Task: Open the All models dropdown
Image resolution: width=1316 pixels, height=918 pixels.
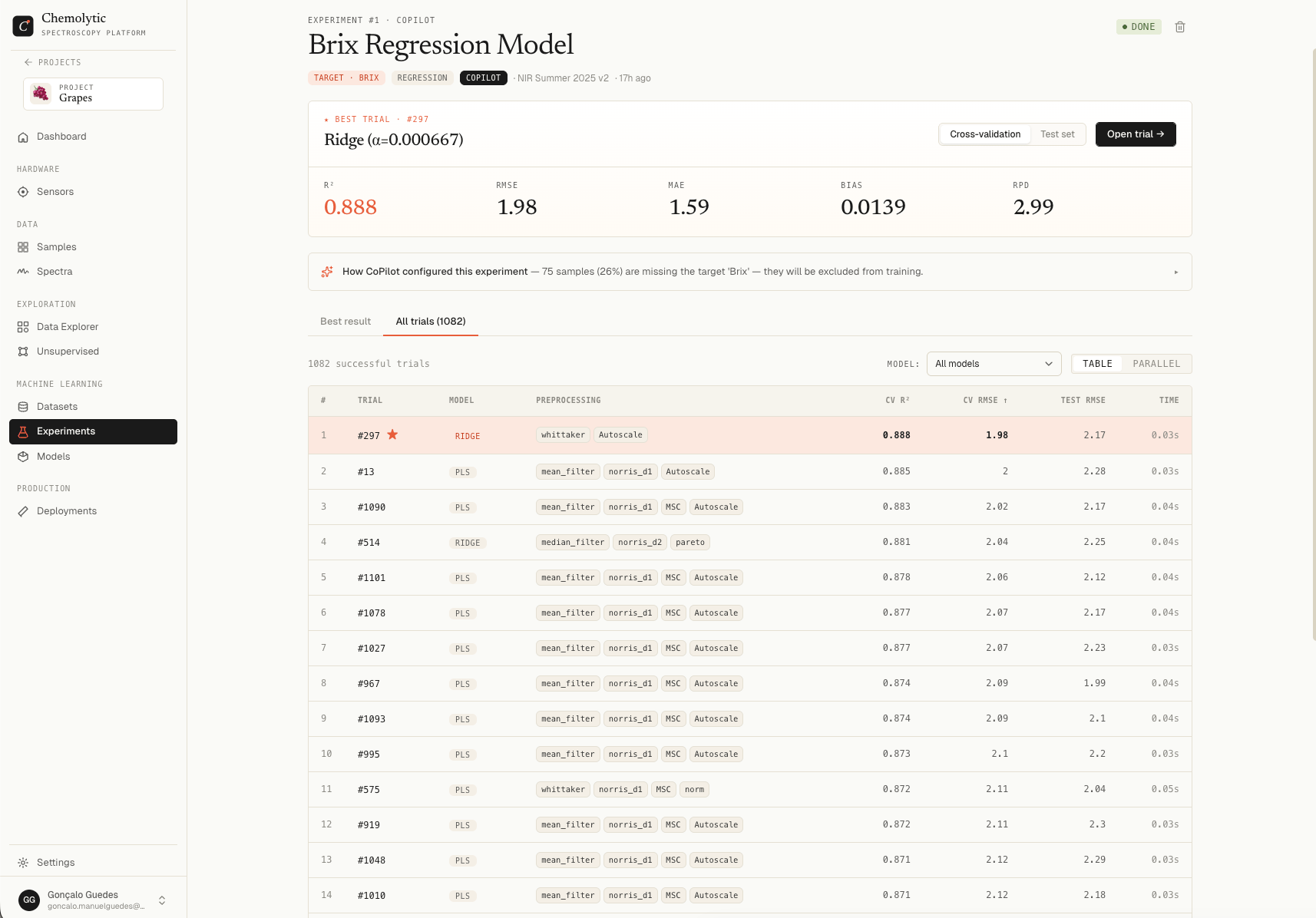Action: click(x=994, y=364)
